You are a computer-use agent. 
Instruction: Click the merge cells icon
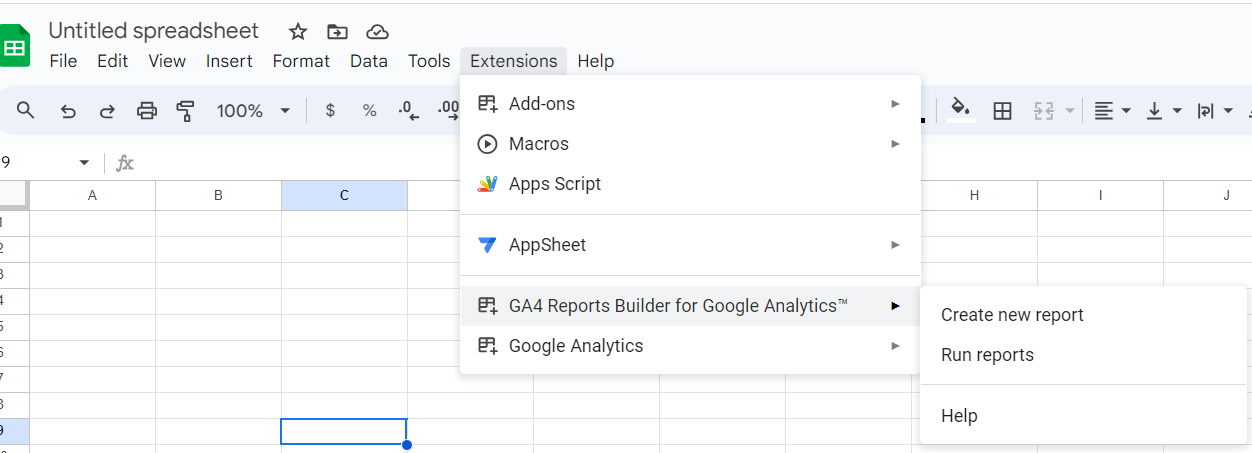click(x=1044, y=111)
